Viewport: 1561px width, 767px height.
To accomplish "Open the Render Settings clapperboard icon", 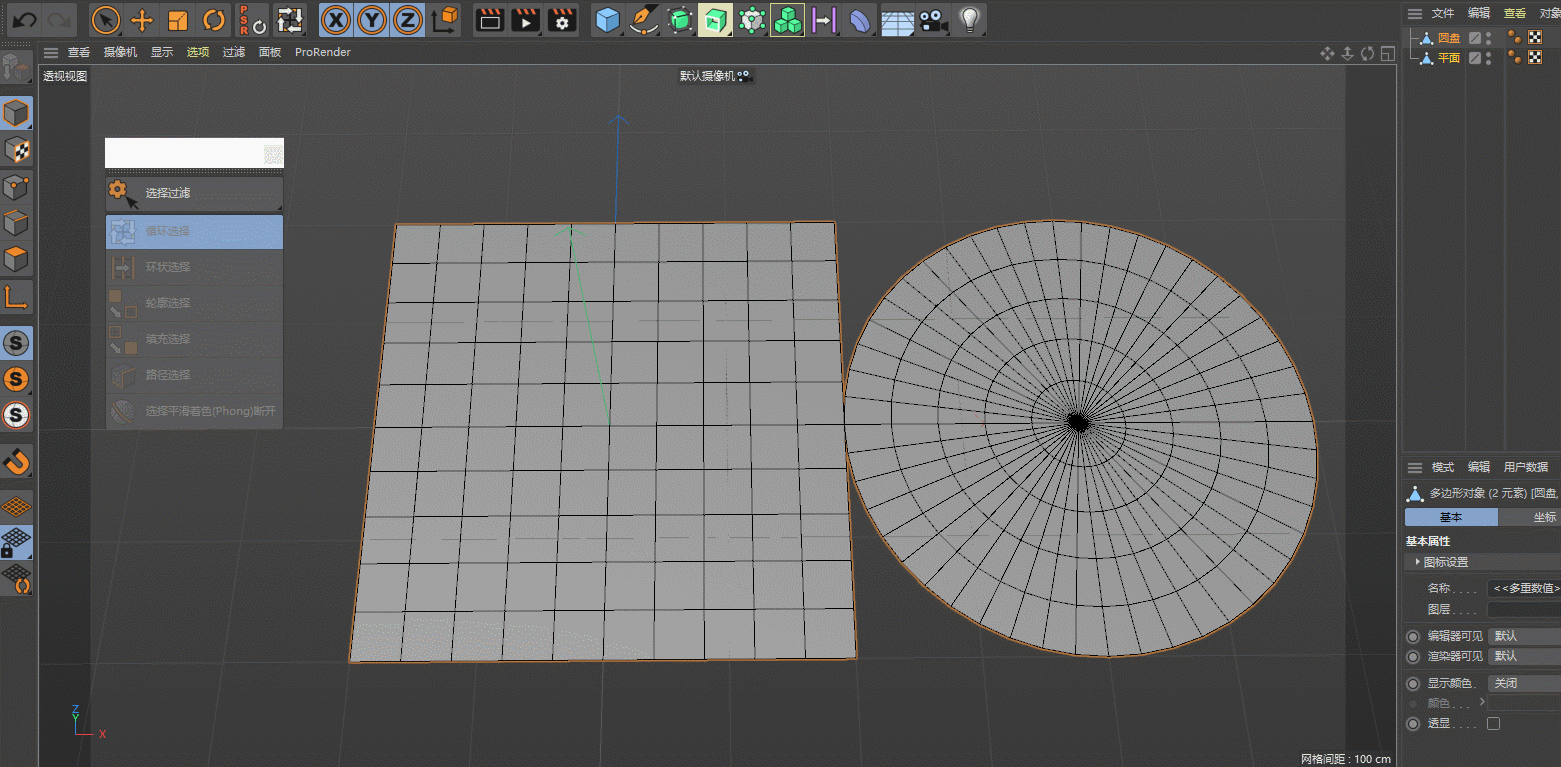I will (x=563, y=19).
